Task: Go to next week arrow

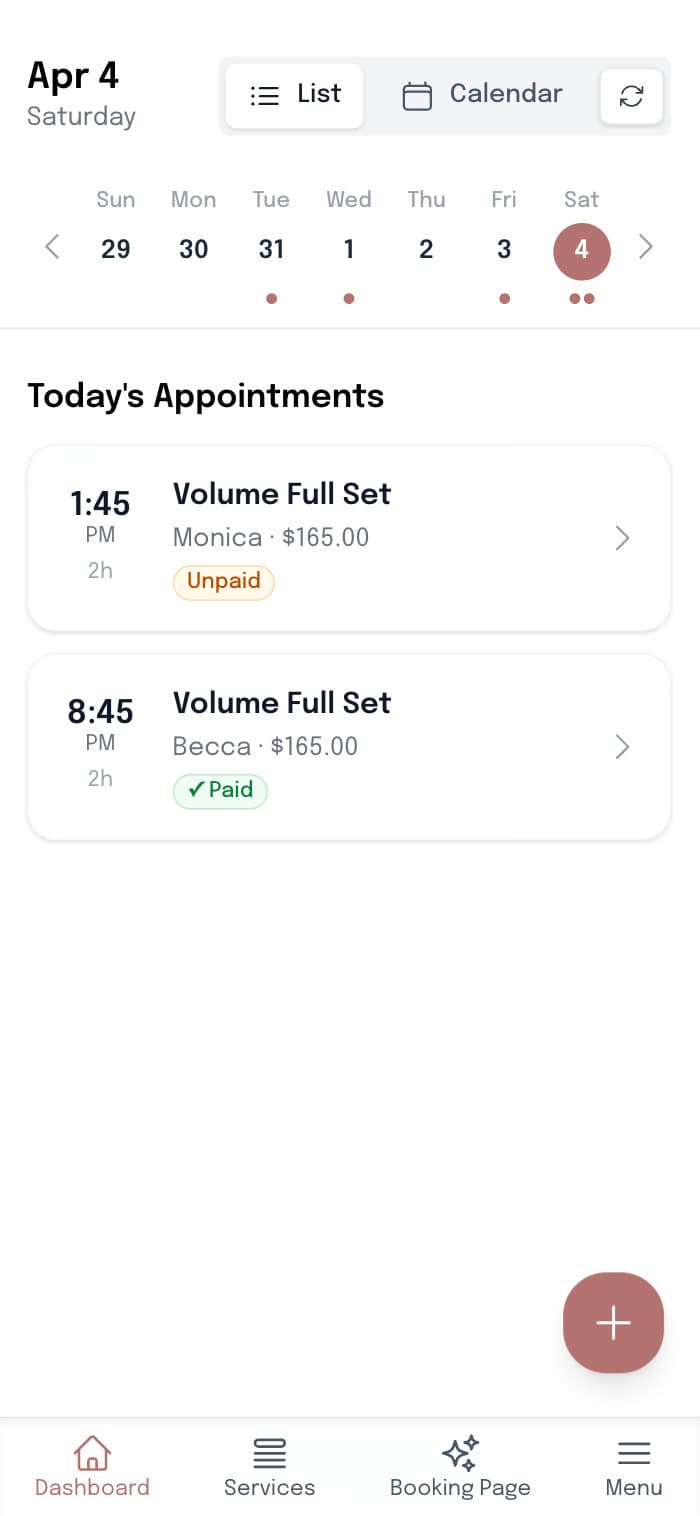Action: [x=646, y=247]
